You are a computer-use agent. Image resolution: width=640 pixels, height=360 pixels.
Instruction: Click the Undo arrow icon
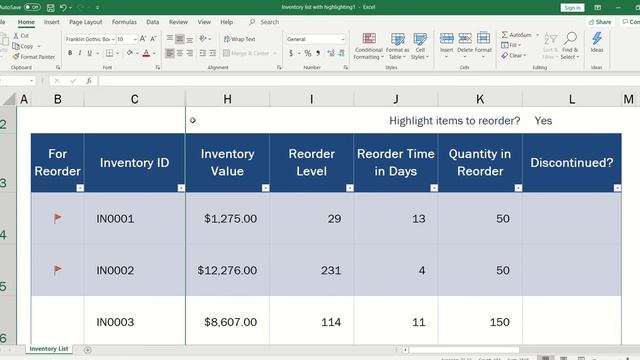(x=63, y=7)
